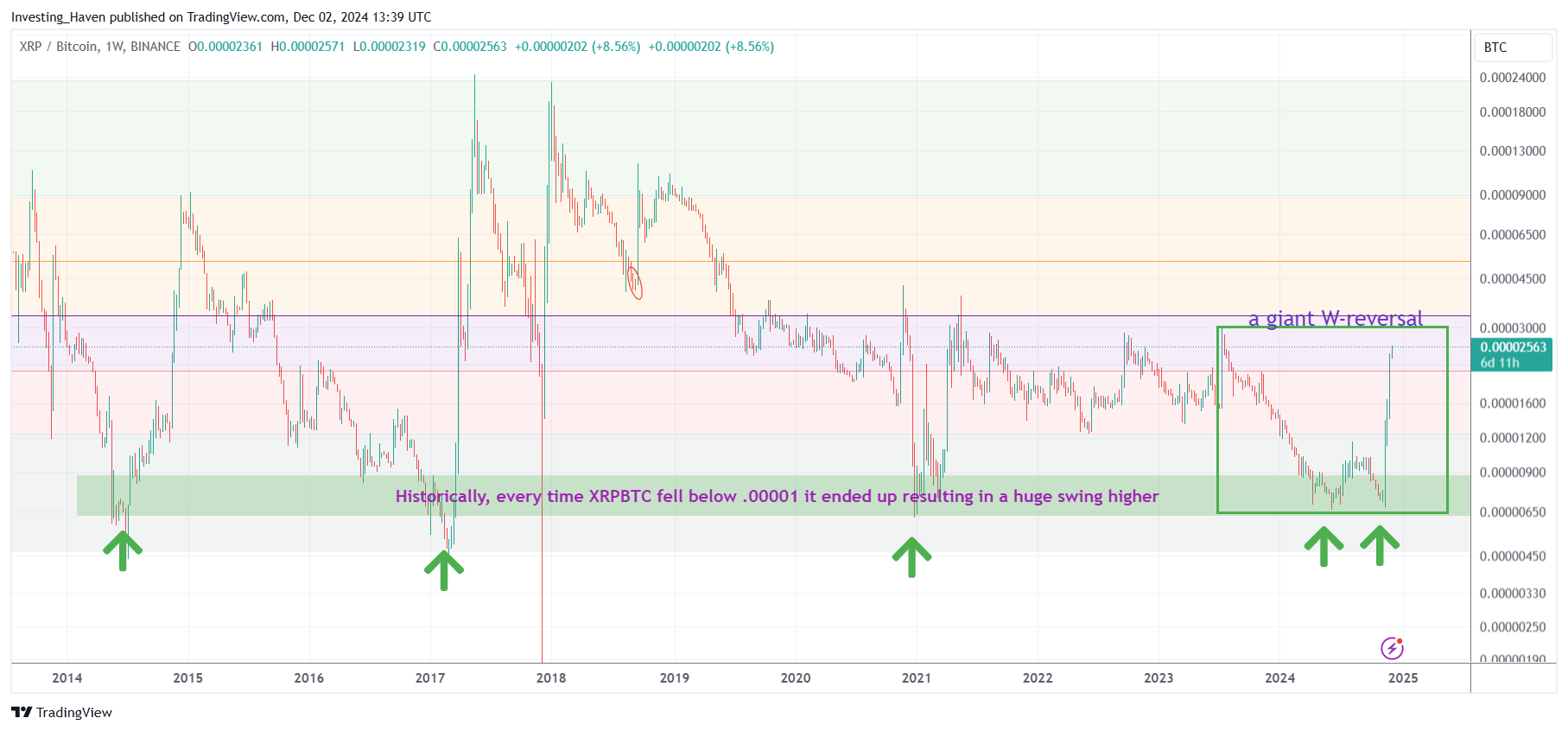The height and width of the screenshot is (731, 1568).
Task: Click the 2019 label on the time axis
Action: pos(675,677)
